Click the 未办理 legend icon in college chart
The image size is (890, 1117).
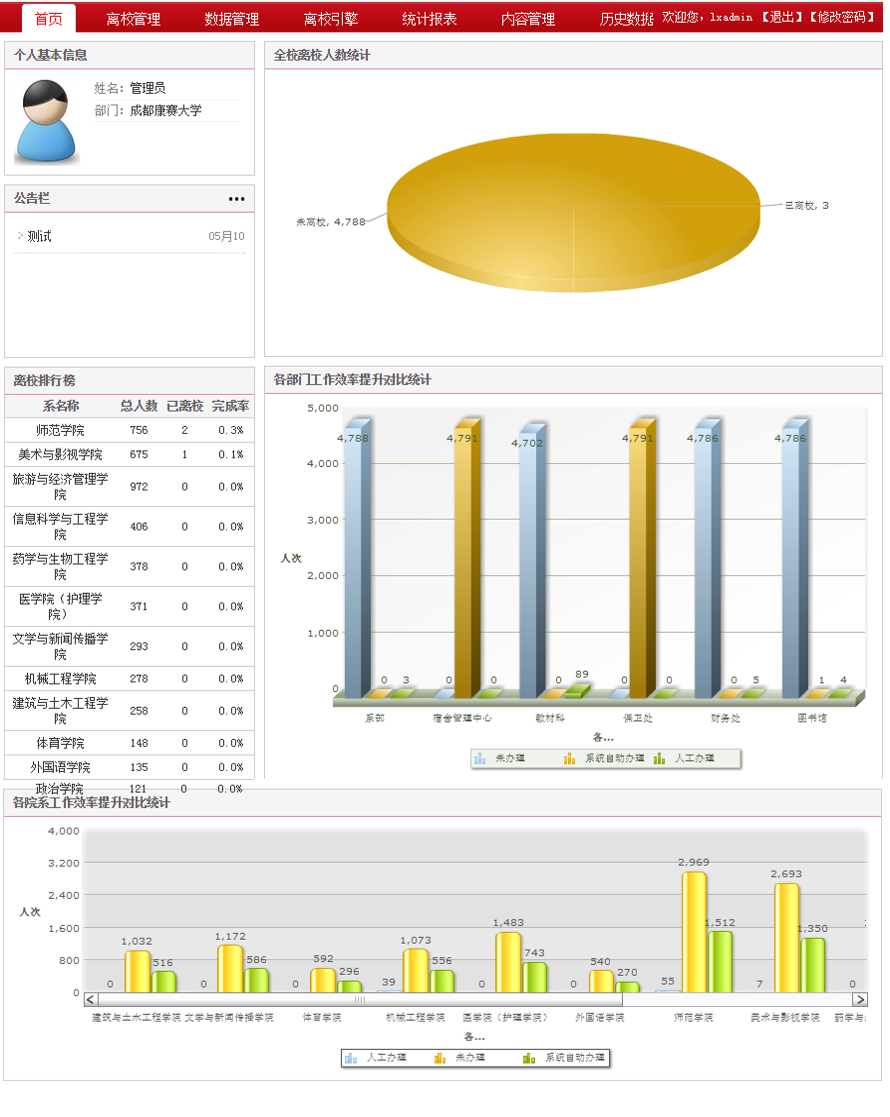pos(440,1059)
